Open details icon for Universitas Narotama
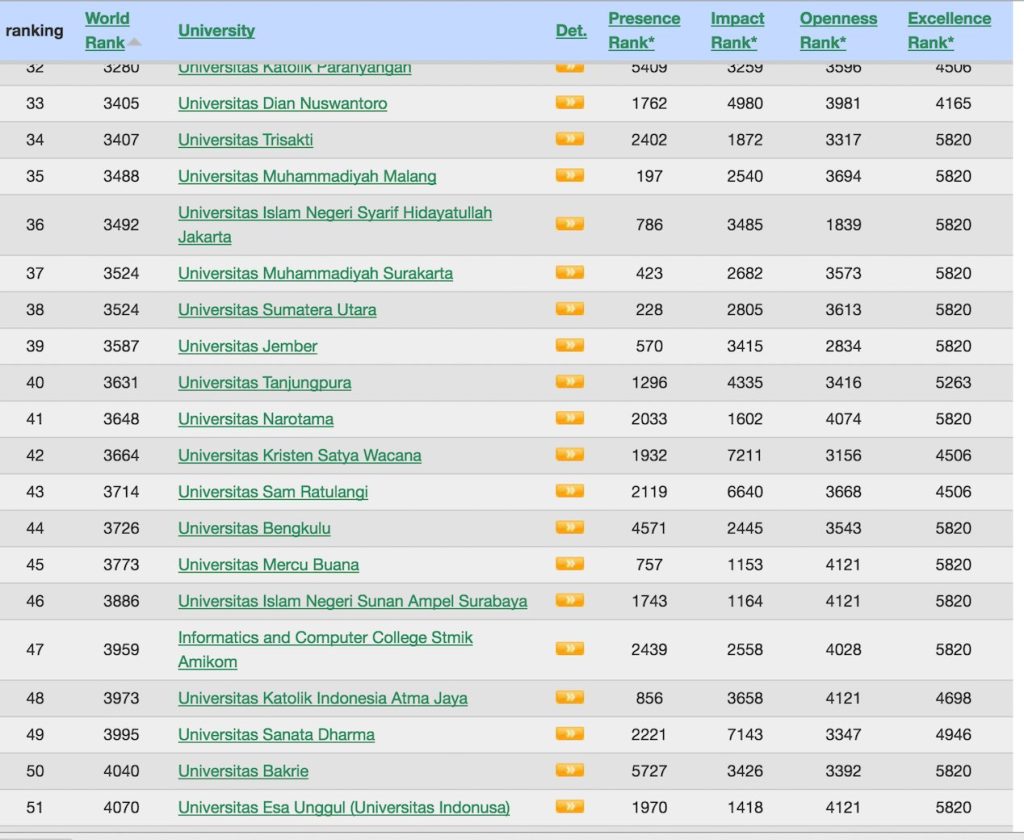This screenshot has width=1024, height=840. 569,419
